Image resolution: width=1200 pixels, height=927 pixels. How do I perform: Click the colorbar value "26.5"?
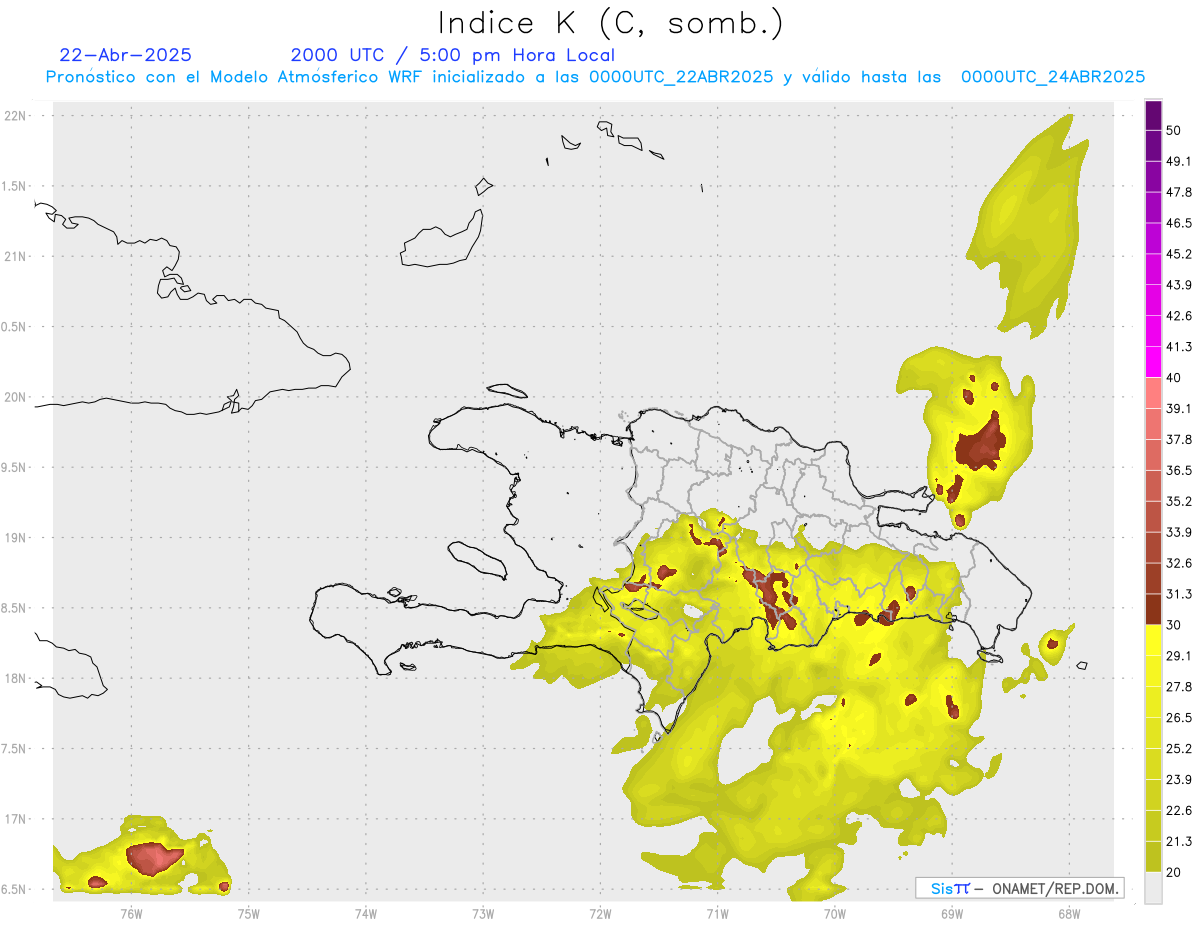pos(1179,718)
